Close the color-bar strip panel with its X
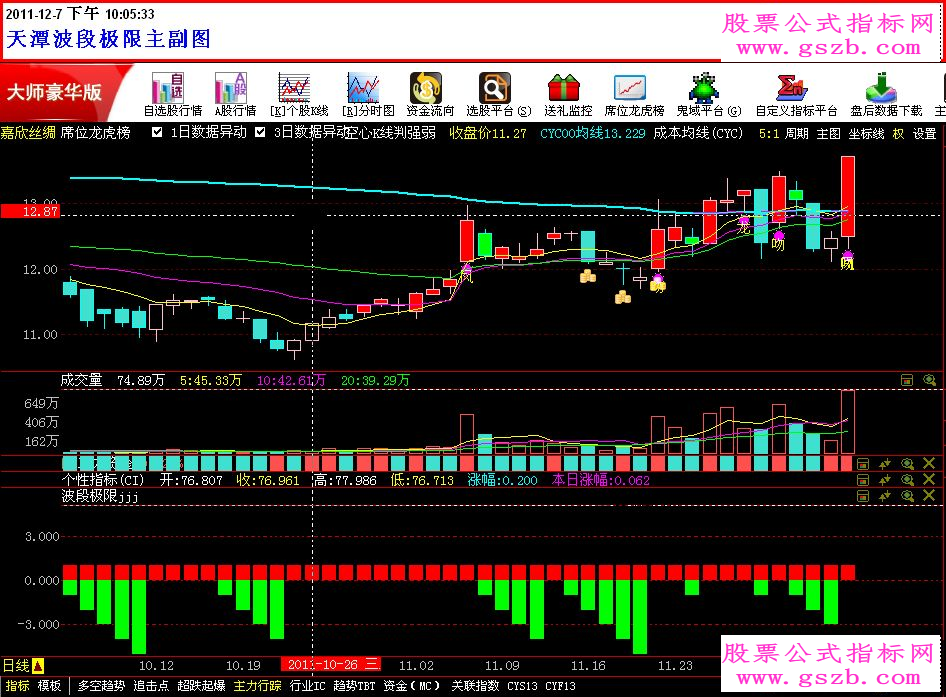The image size is (946, 697). point(929,463)
